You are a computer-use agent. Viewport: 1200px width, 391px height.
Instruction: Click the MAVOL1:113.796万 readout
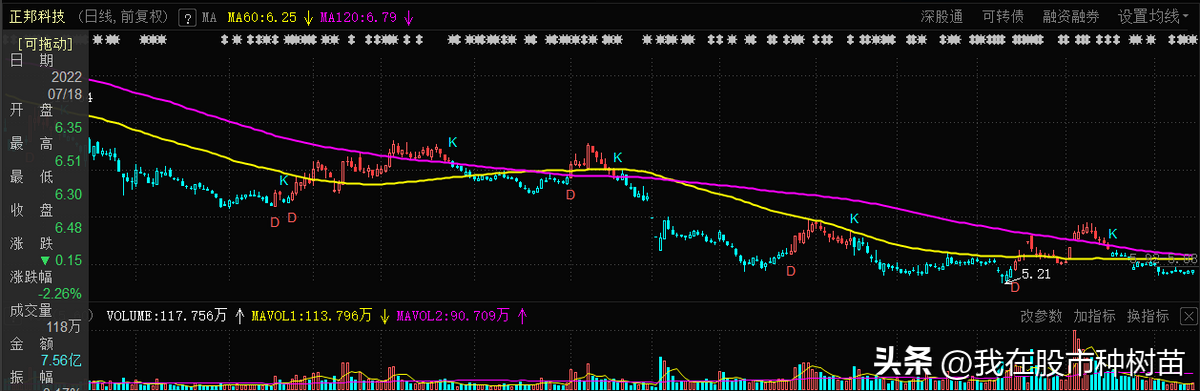(x=311, y=316)
